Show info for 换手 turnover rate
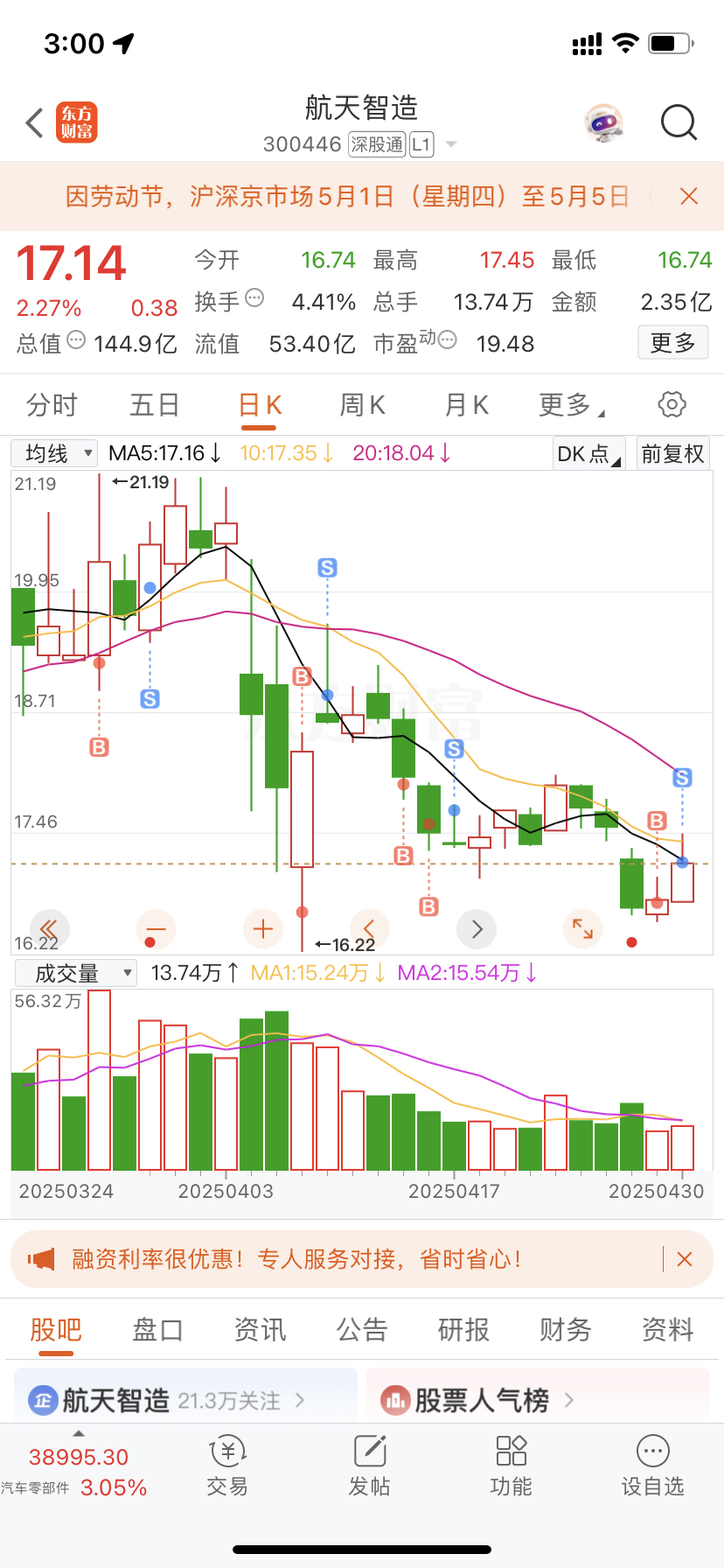Image resolution: width=724 pixels, height=1568 pixels. (x=254, y=298)
